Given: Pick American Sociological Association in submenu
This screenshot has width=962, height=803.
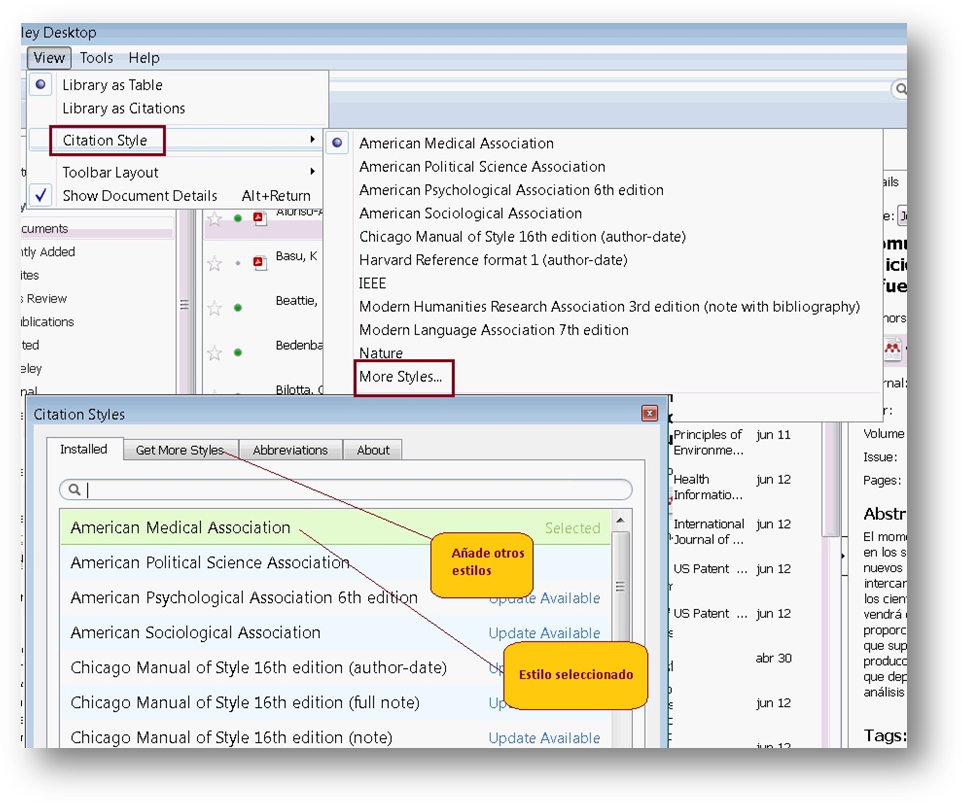Looking at the screenshot, I should pos(471,213).
